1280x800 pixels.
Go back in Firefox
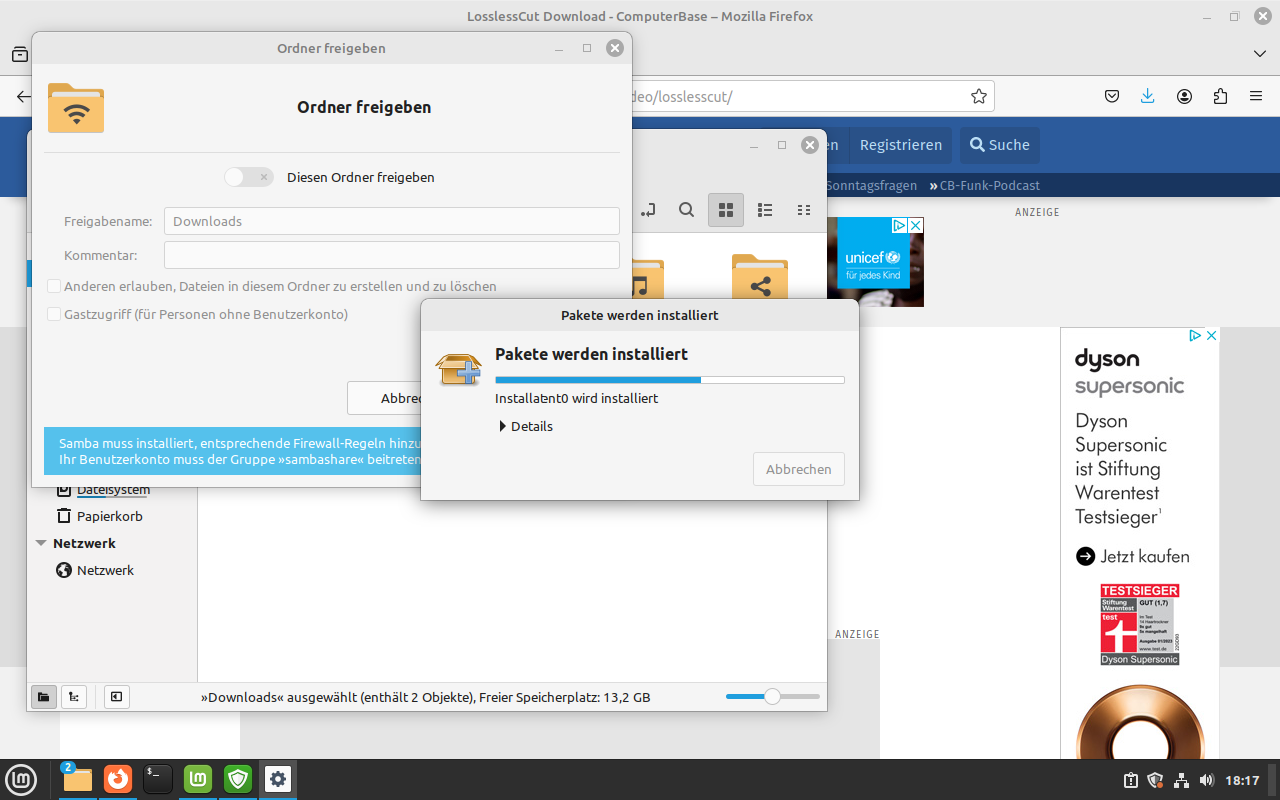[22, 96]
